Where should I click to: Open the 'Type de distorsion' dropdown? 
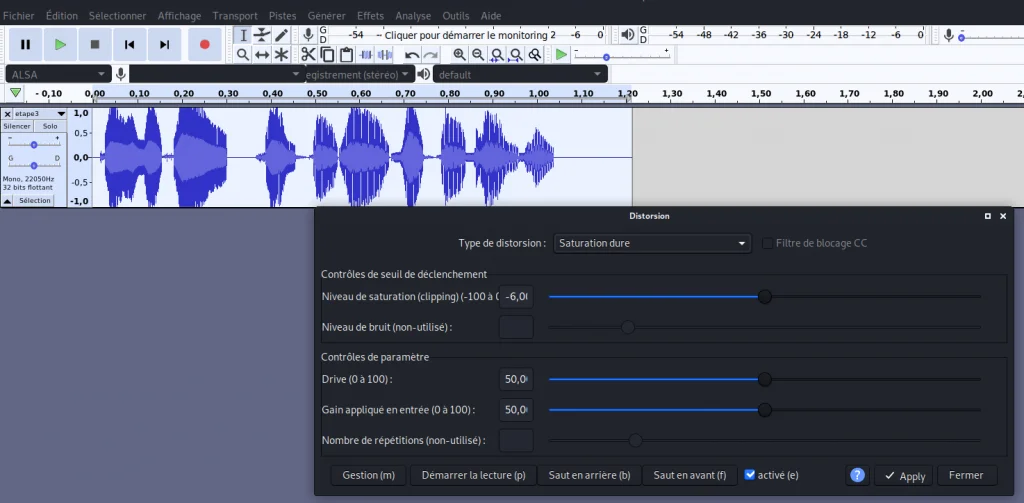pyautogui.click(x=652, y=243)
